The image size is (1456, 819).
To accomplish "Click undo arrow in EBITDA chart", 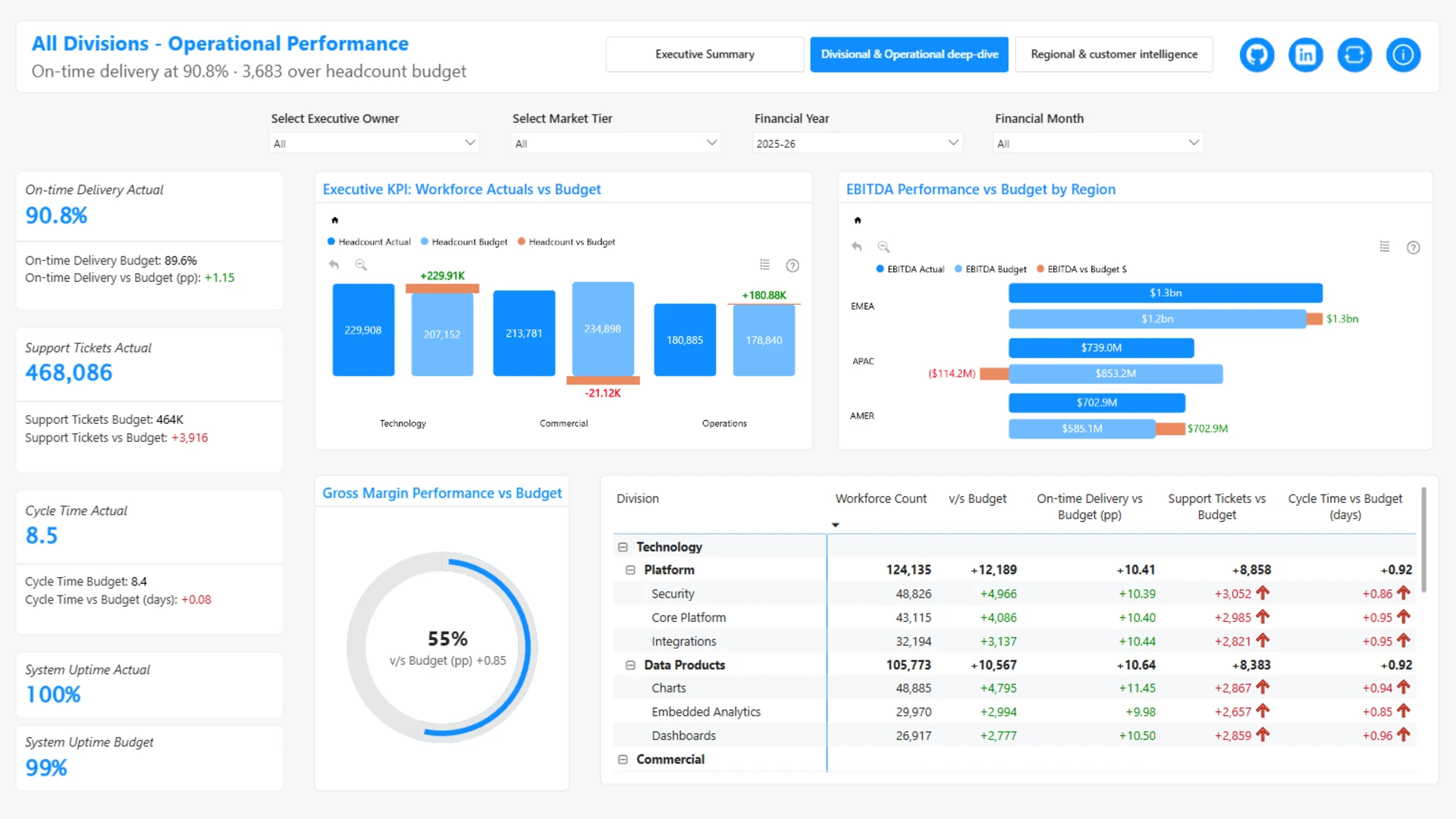I will tap(857, 246).
